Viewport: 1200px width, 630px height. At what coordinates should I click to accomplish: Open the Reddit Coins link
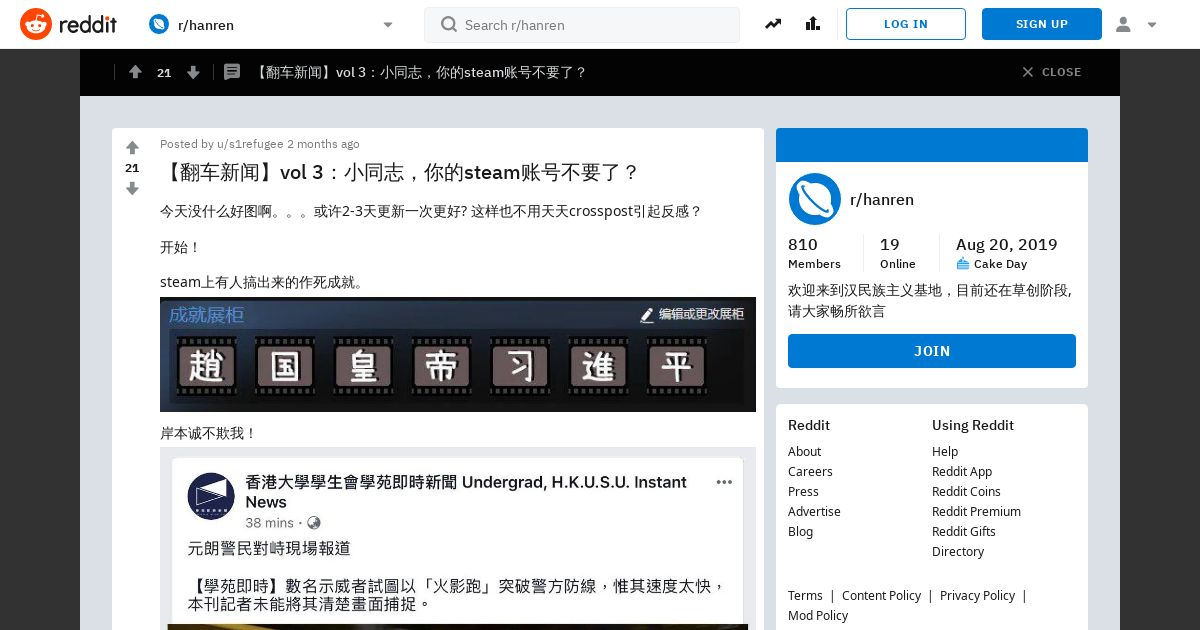[966, 491]
